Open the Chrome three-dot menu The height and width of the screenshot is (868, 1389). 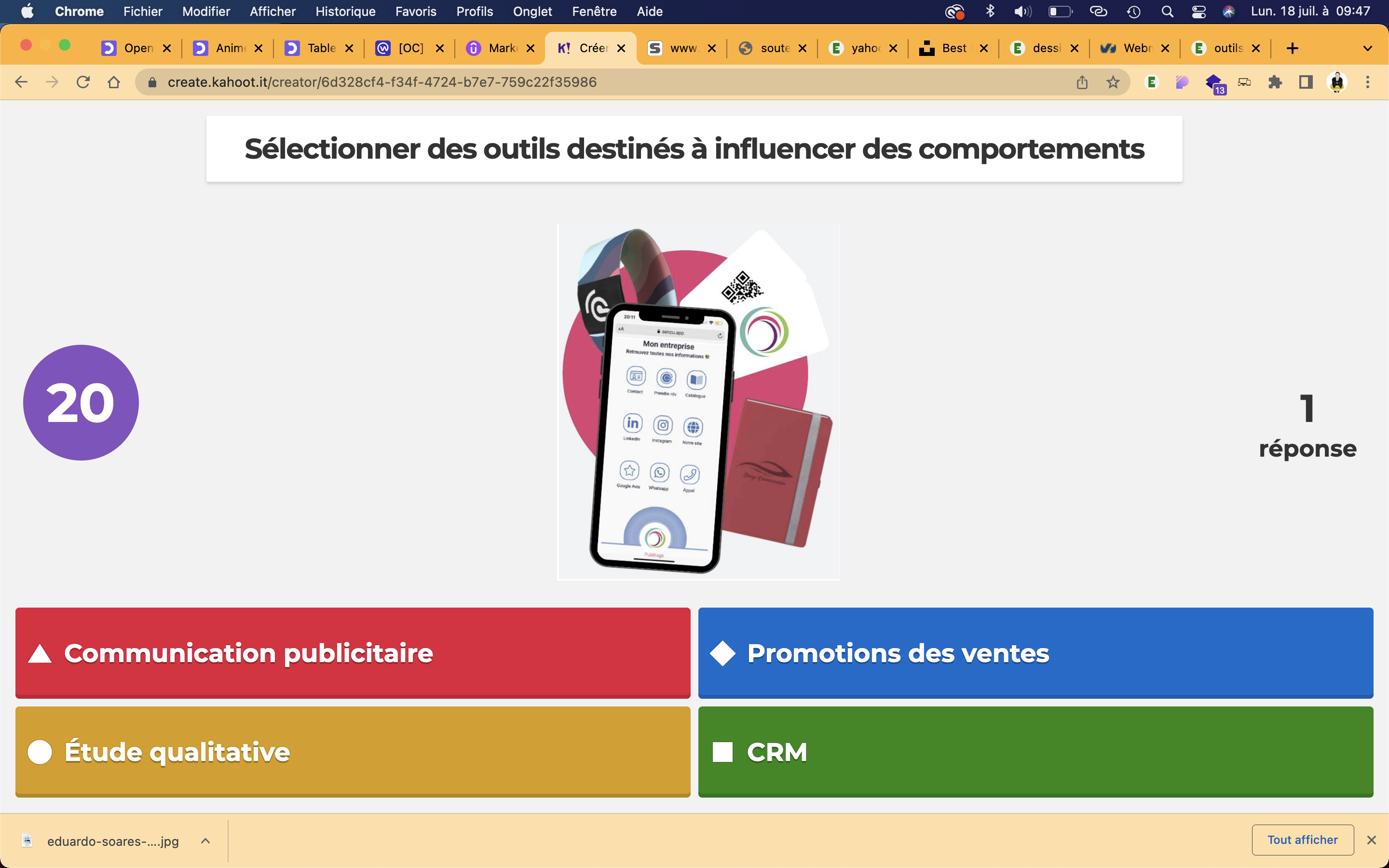click(1368, 82)
